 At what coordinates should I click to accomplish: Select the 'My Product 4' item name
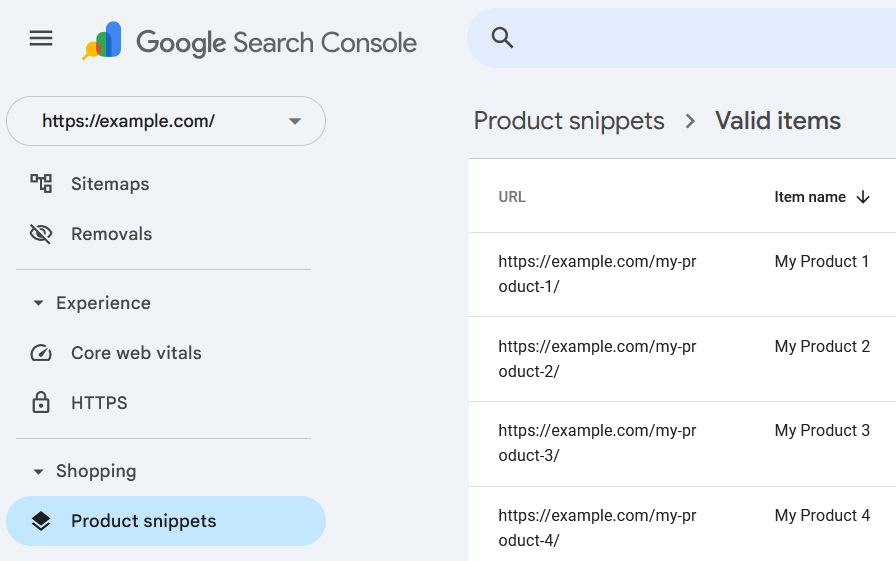(822, 516)
